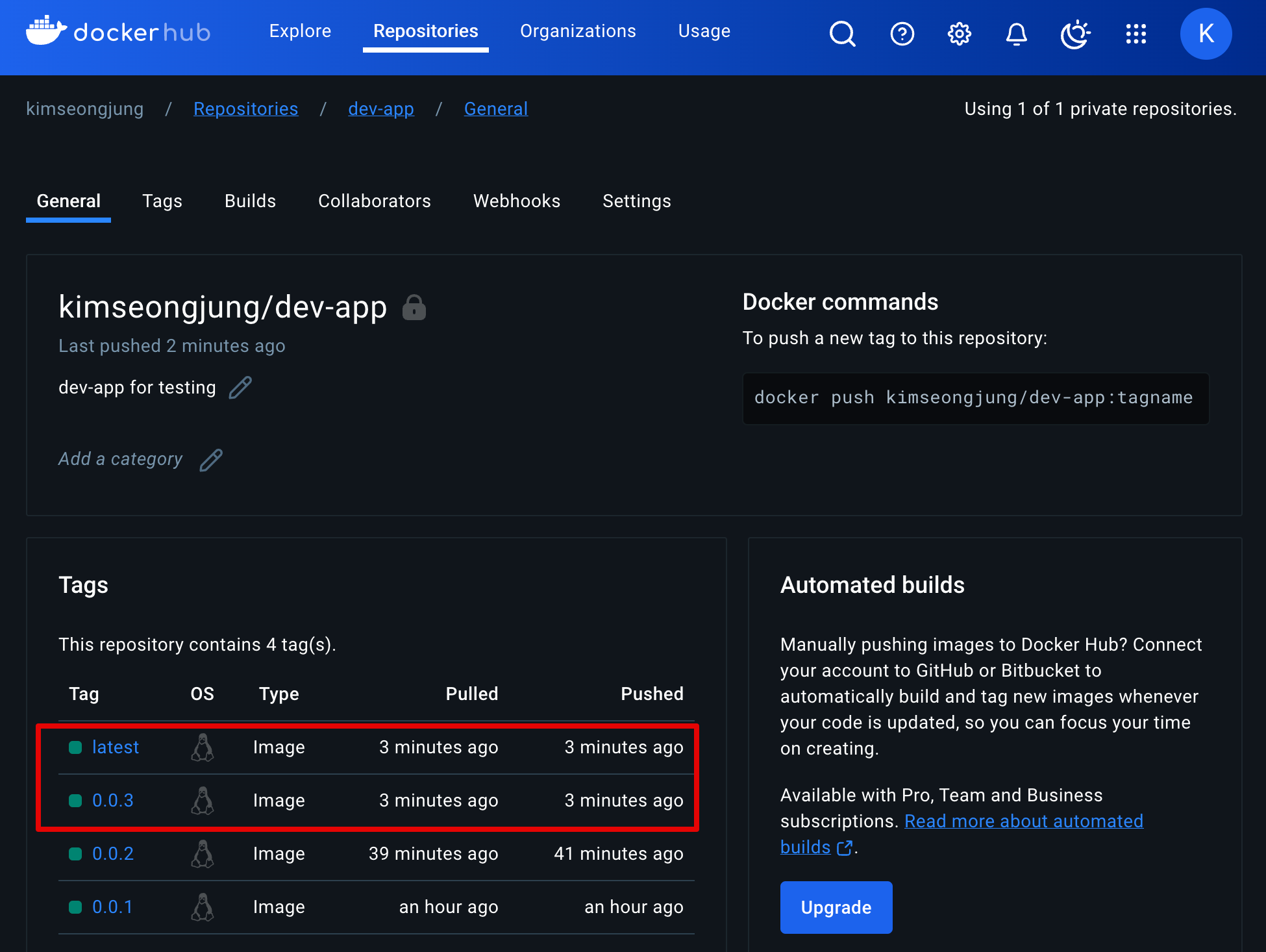Follow the Read more about automated builds link
This screenshot has width=1266, height=952.
pos(1024,821)
